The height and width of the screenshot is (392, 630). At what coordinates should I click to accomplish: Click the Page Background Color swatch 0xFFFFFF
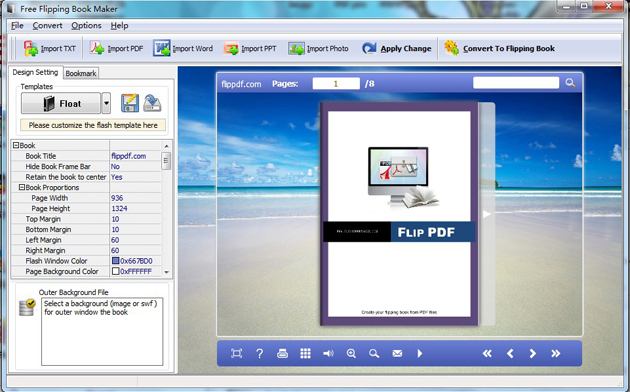[x=116, y=271]
